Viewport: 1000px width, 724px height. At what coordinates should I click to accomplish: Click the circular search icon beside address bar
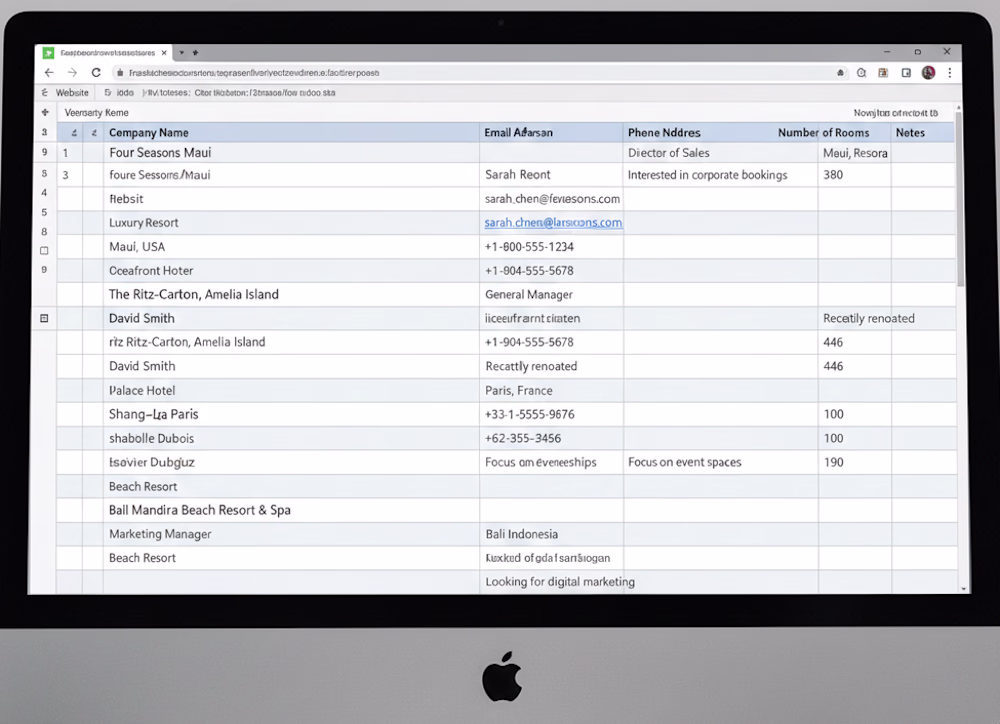pyautogui.click(x=862, y=73)
